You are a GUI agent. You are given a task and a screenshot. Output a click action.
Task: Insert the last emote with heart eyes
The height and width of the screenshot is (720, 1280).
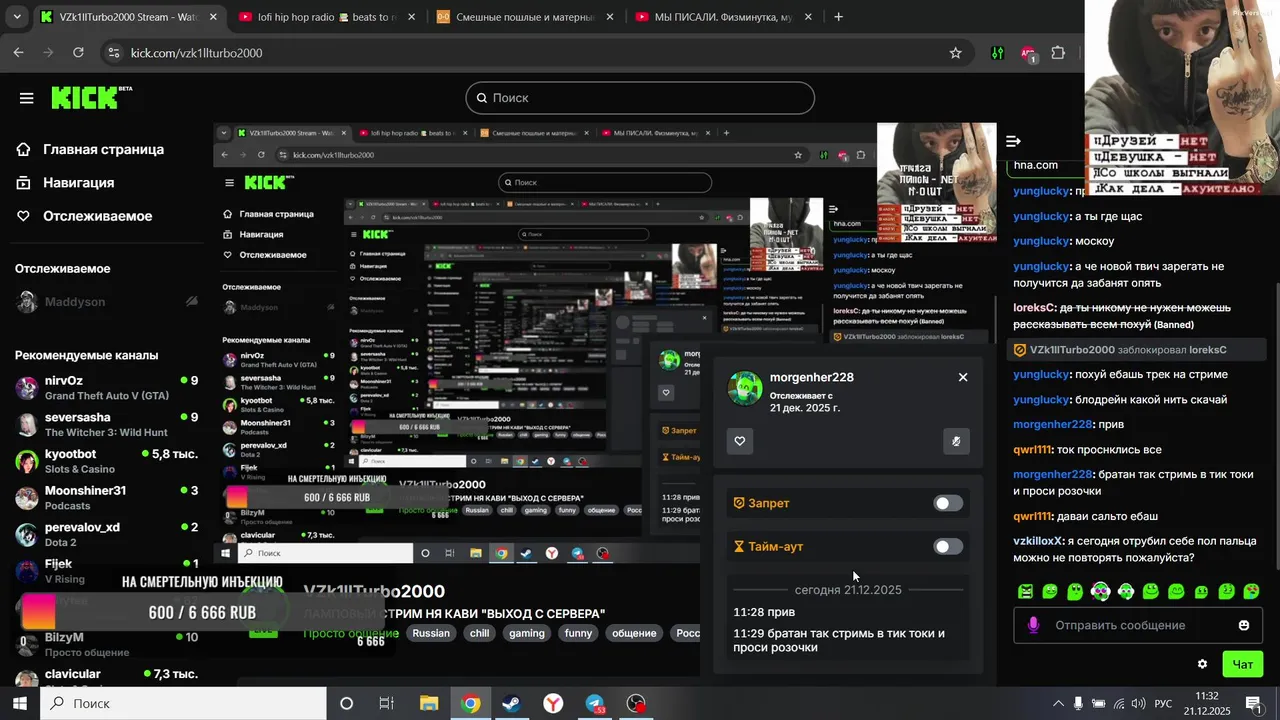pyautogui.click(x=1251, y=592)
